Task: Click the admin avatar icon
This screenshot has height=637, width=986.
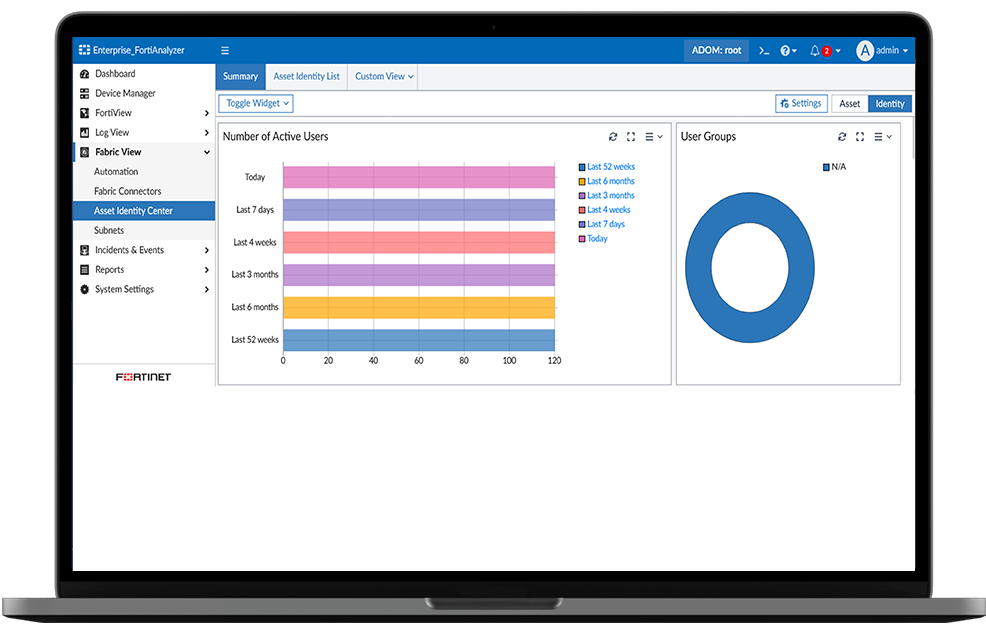Action: (865, 50)
